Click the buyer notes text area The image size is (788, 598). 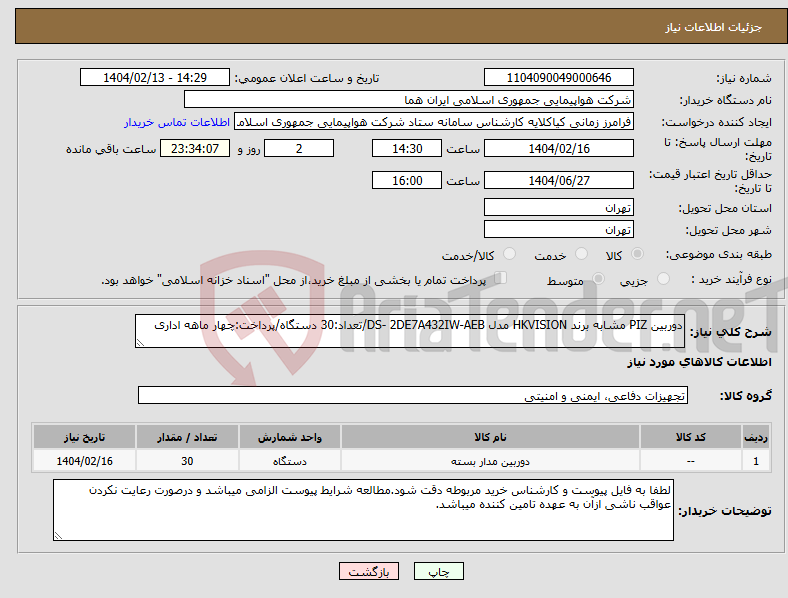[363, 510]
